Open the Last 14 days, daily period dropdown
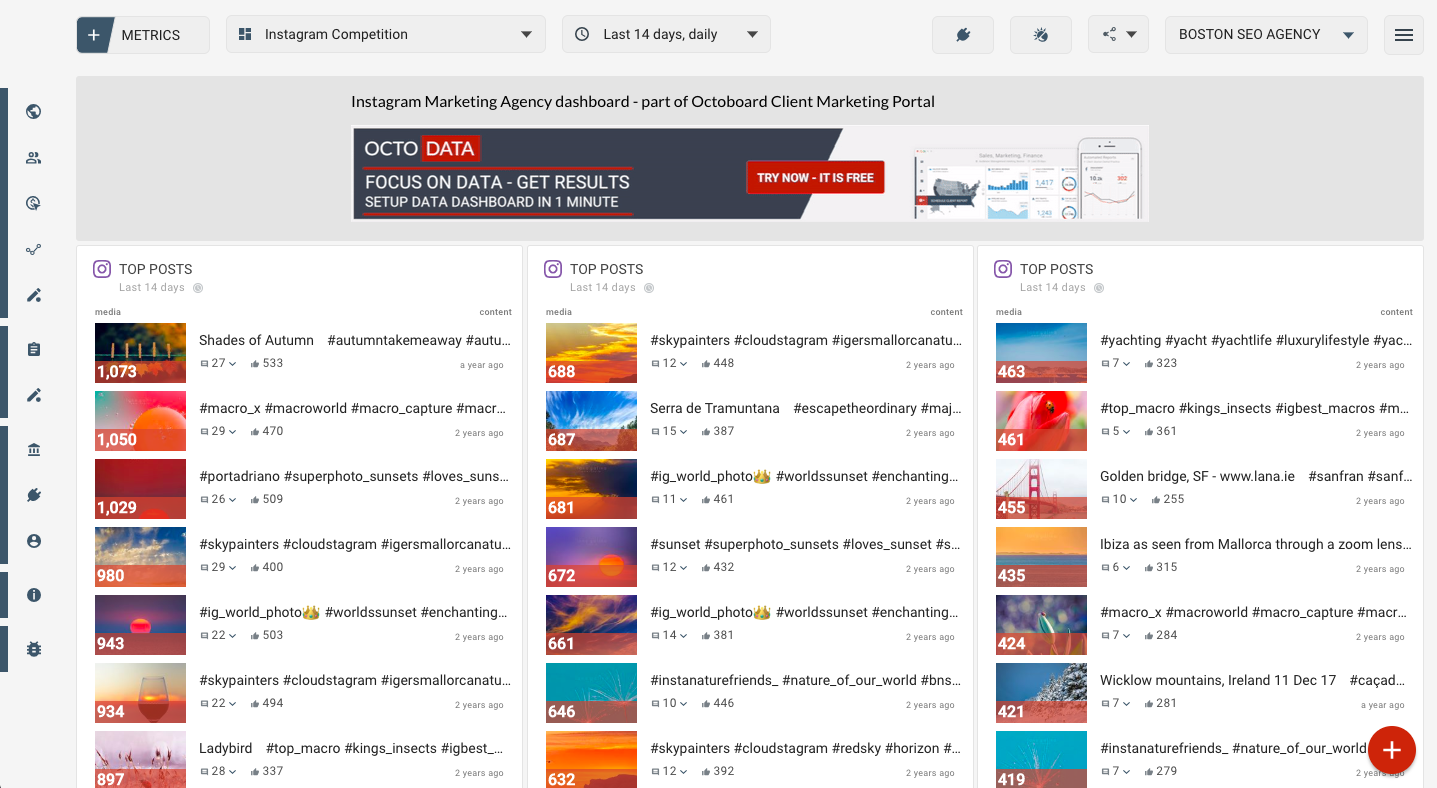 (666, 35)
